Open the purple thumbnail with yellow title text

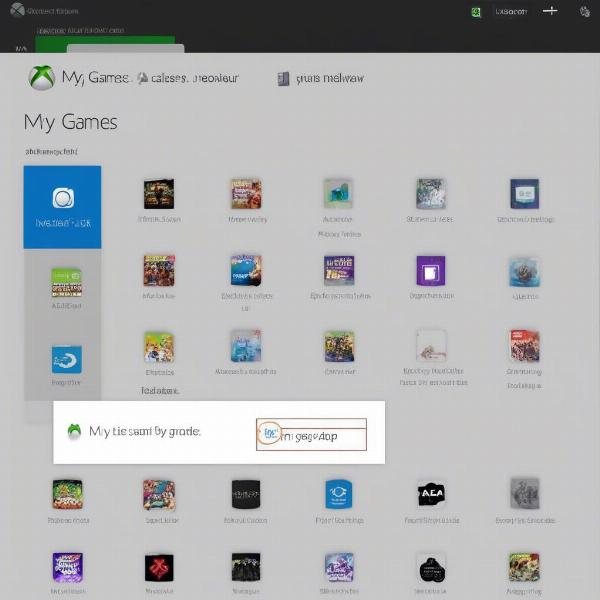pyautogui.click(x=339, y=271)
